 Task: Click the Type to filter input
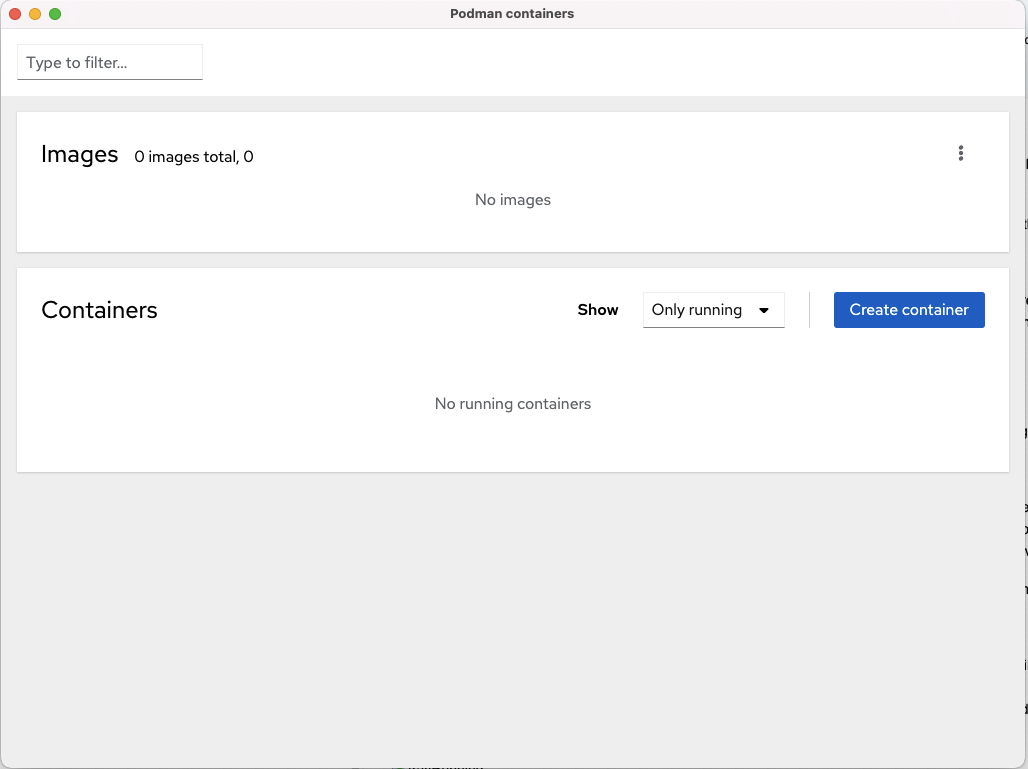tap(109, 62)
